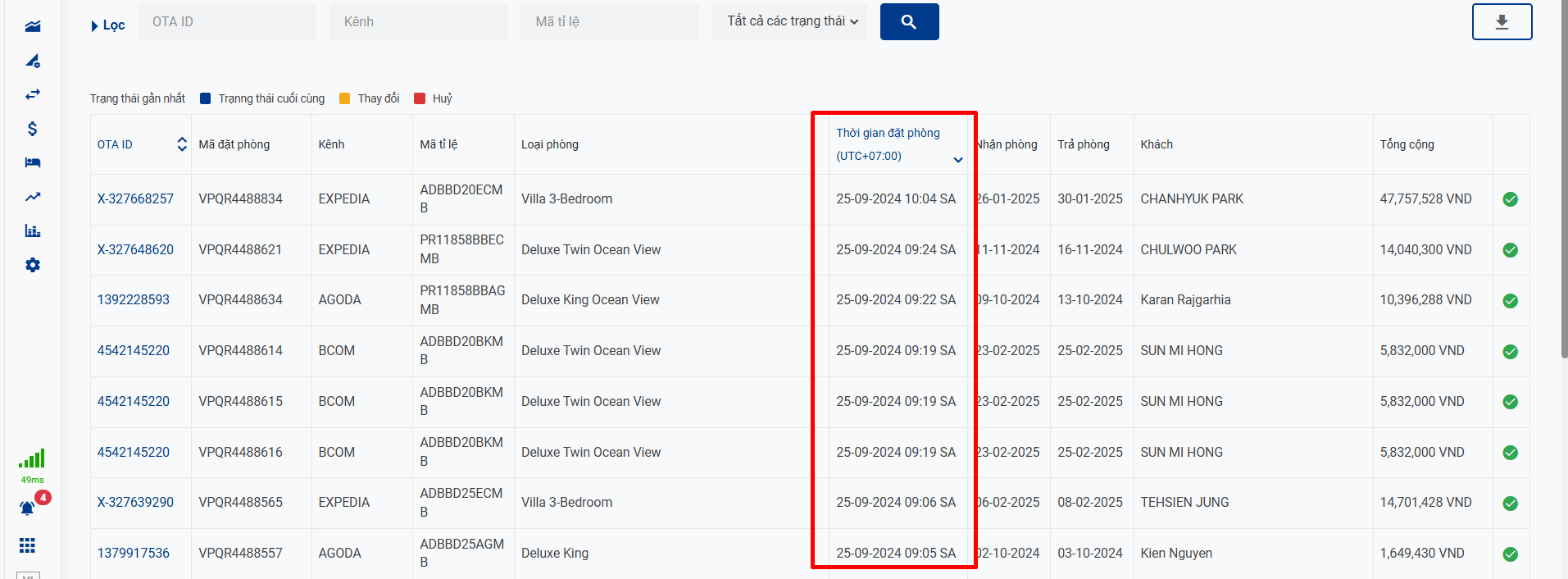Open the apps grid icon in sidebar
The height and width of the screenshot is (579, 1568).
28,545
